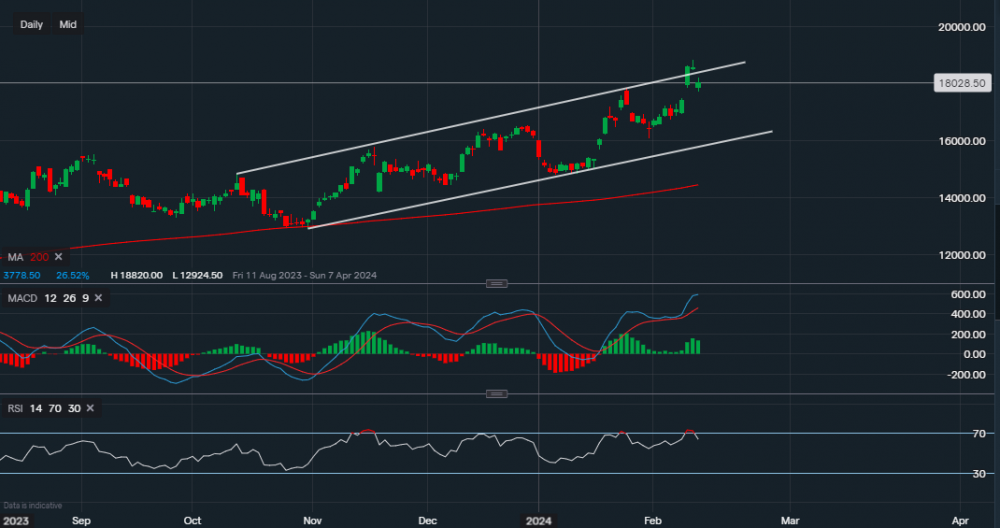Click the MA indicator label
The width and height of the screenshot is (1000, 528).
tap(18, 257)
